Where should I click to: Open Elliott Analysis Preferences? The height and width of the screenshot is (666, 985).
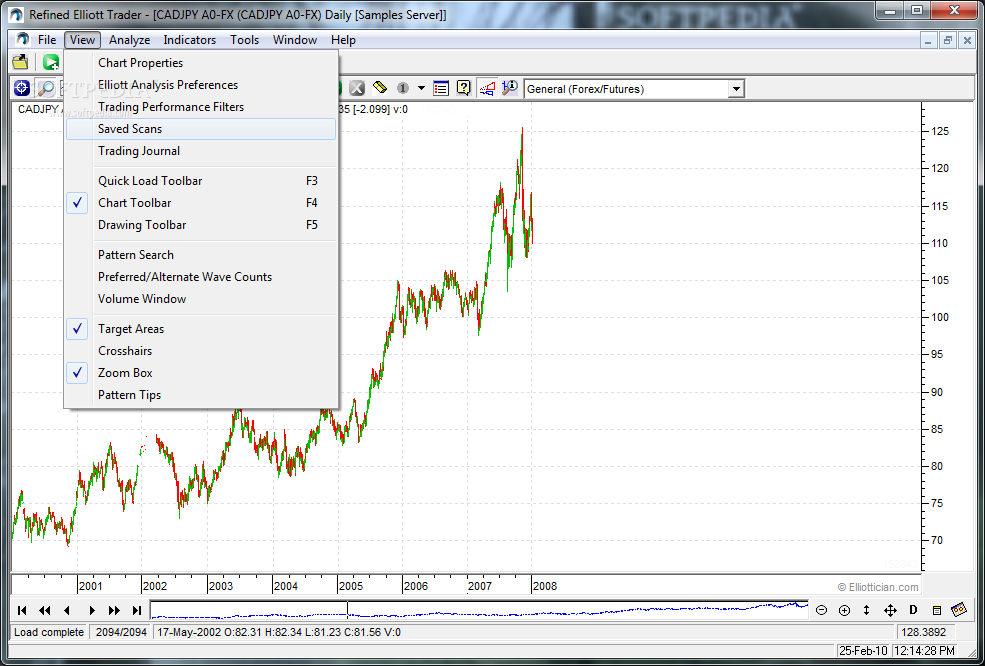[201, 85]
